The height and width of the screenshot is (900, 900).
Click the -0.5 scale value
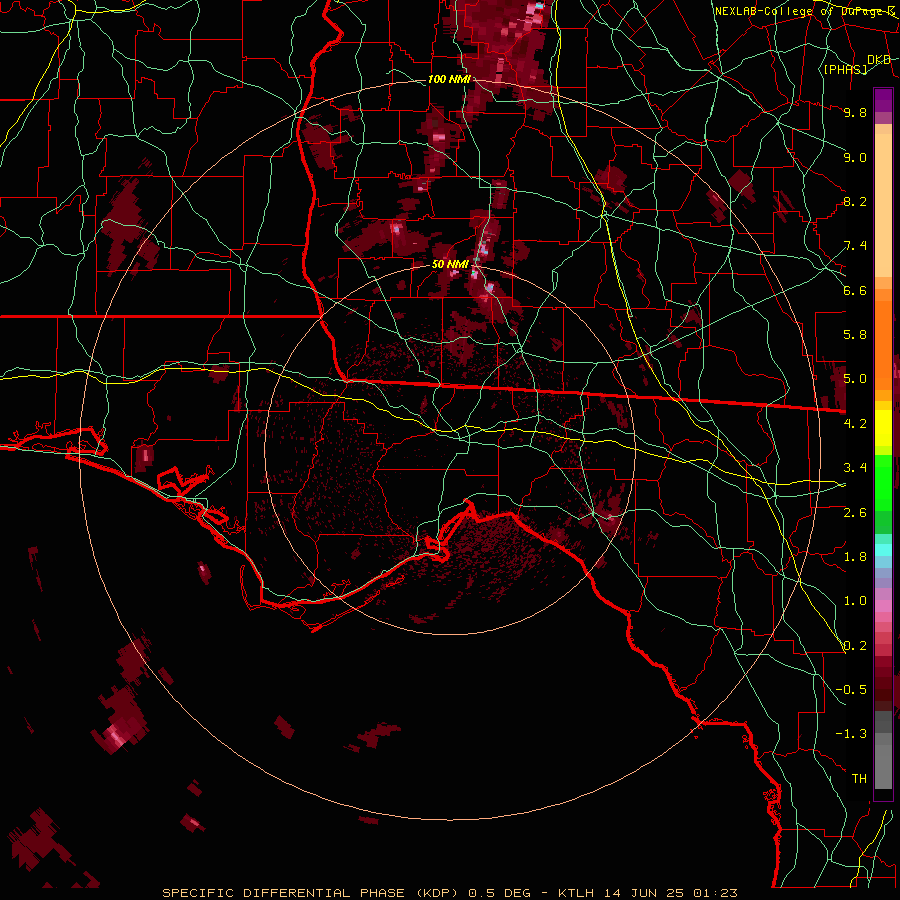click(x=851, y=690)
